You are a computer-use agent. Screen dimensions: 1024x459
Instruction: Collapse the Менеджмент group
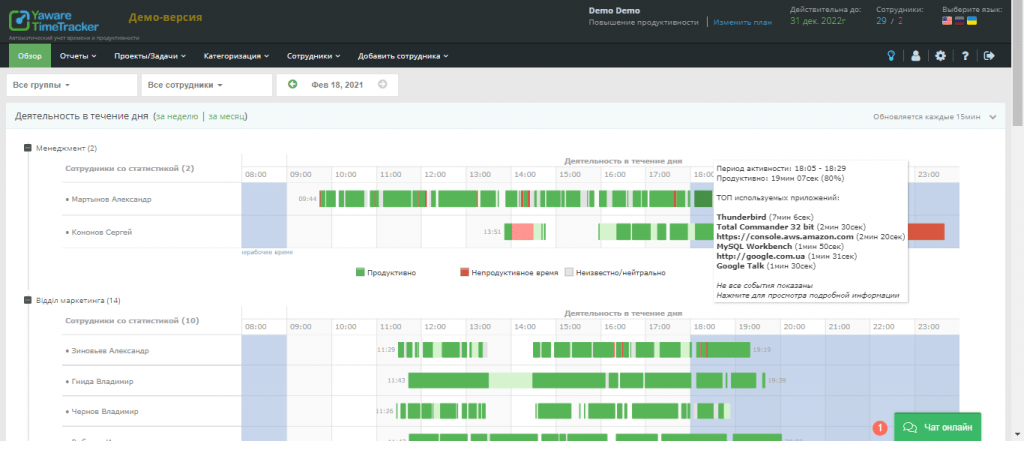tap(29, 148)
